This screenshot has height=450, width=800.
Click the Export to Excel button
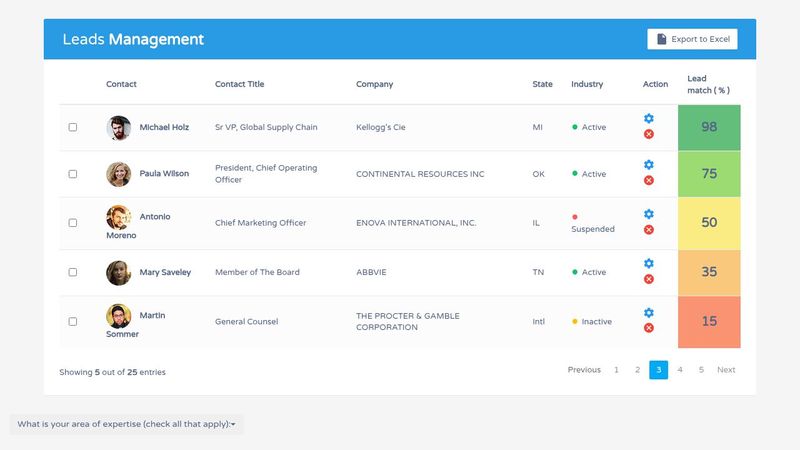692,39
